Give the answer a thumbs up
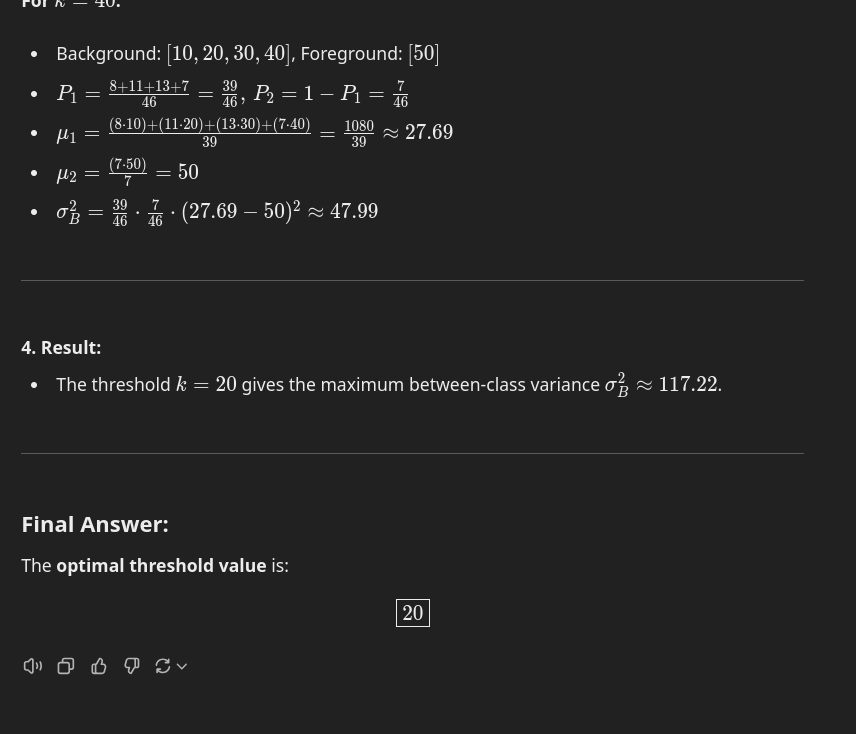 point(99,666)
